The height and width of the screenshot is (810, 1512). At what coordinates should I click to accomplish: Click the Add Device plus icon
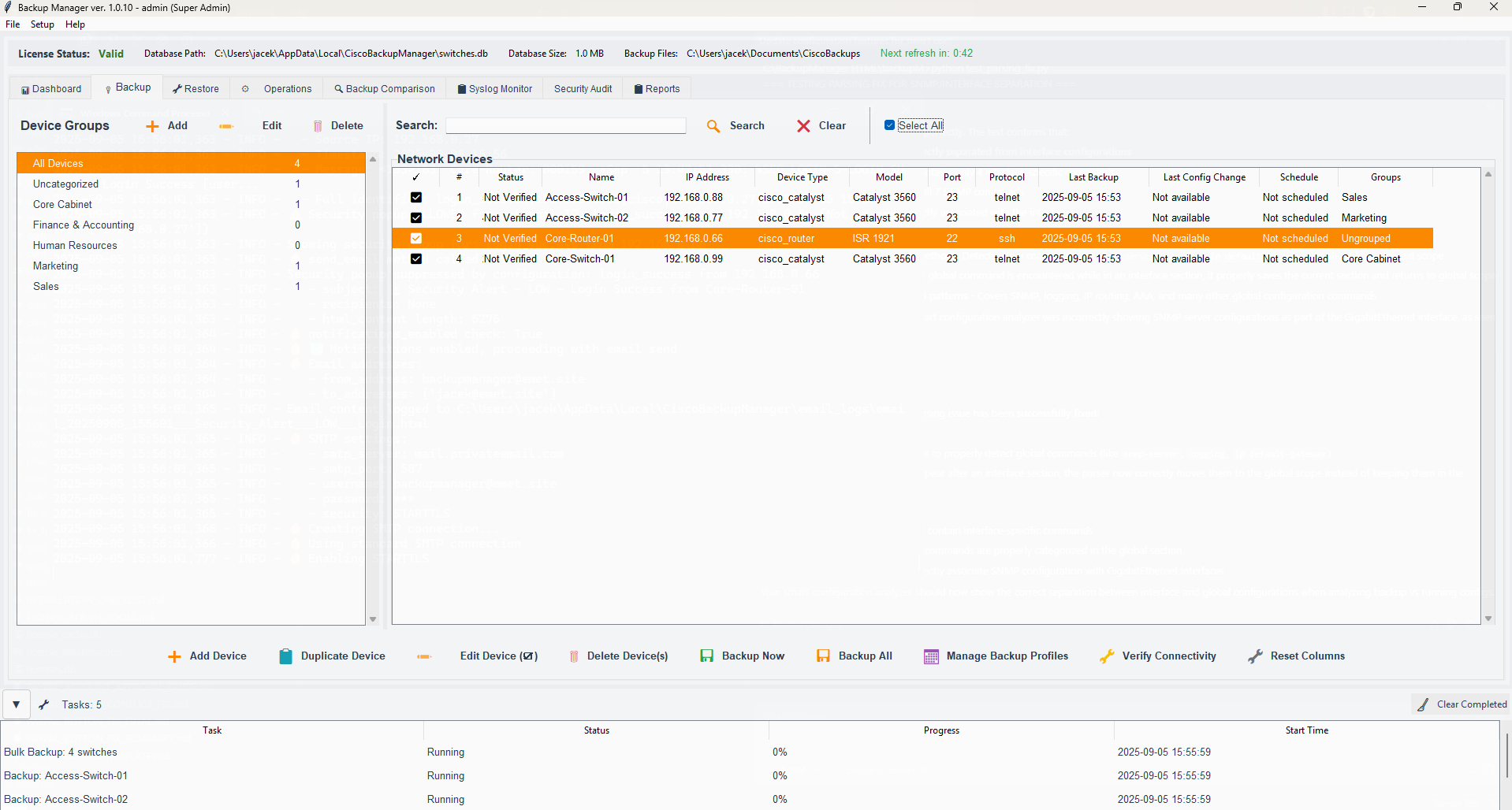tap(174, 656)
